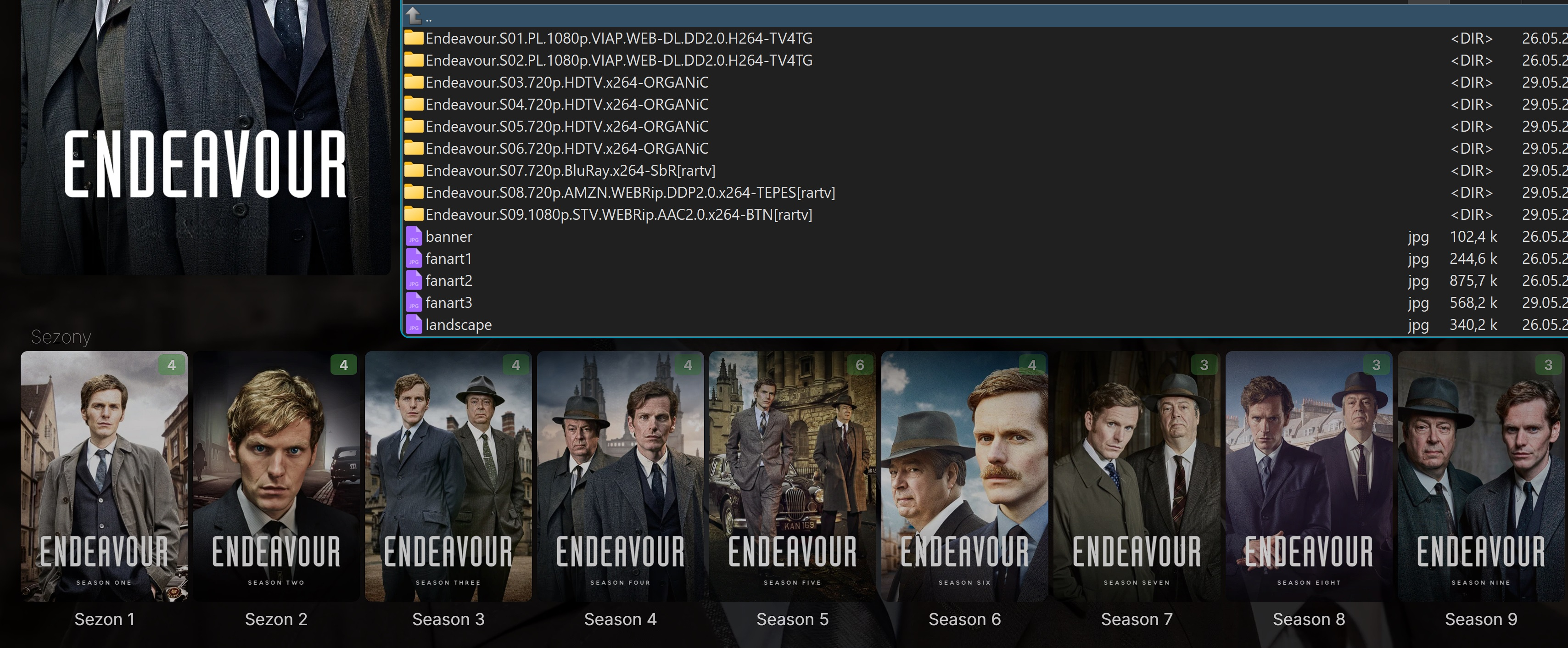Click folder icon of Endeavour S07 BluRay

[414, 170]
